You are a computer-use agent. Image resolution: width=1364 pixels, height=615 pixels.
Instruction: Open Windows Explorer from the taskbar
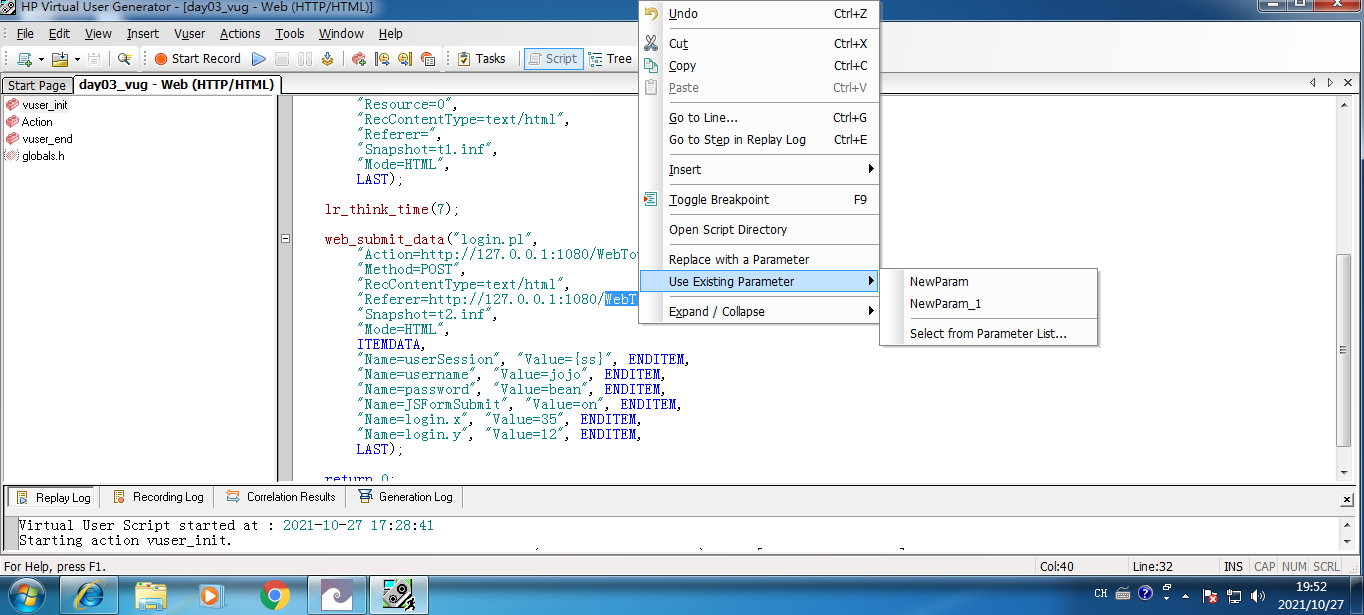point(150,595)
